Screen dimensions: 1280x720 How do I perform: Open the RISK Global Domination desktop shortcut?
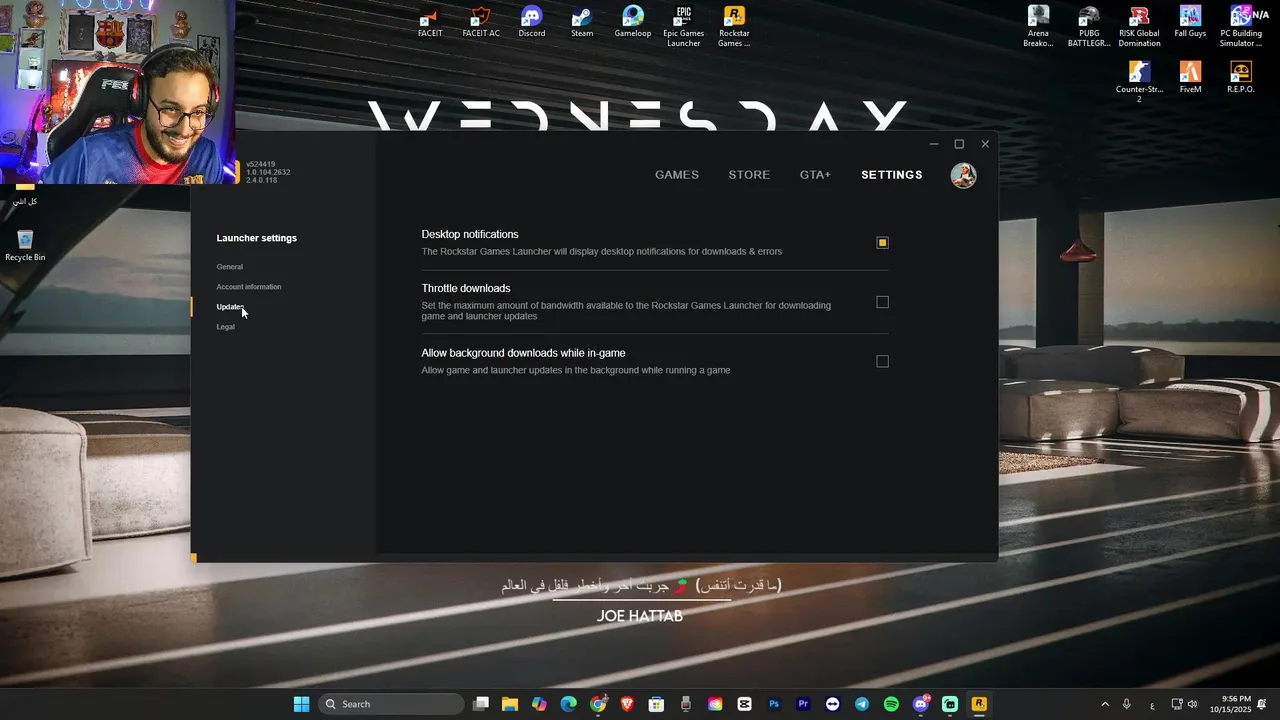[1139, 27]
